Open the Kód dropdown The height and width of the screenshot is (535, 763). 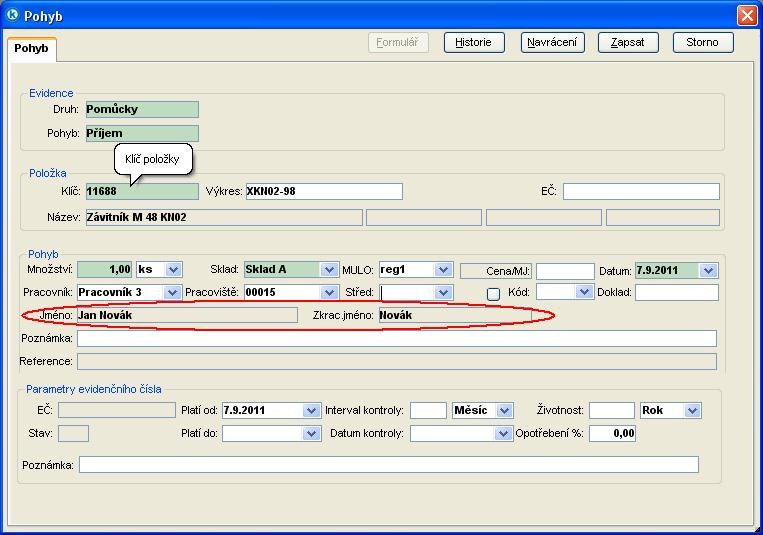[x=583, y=292]
